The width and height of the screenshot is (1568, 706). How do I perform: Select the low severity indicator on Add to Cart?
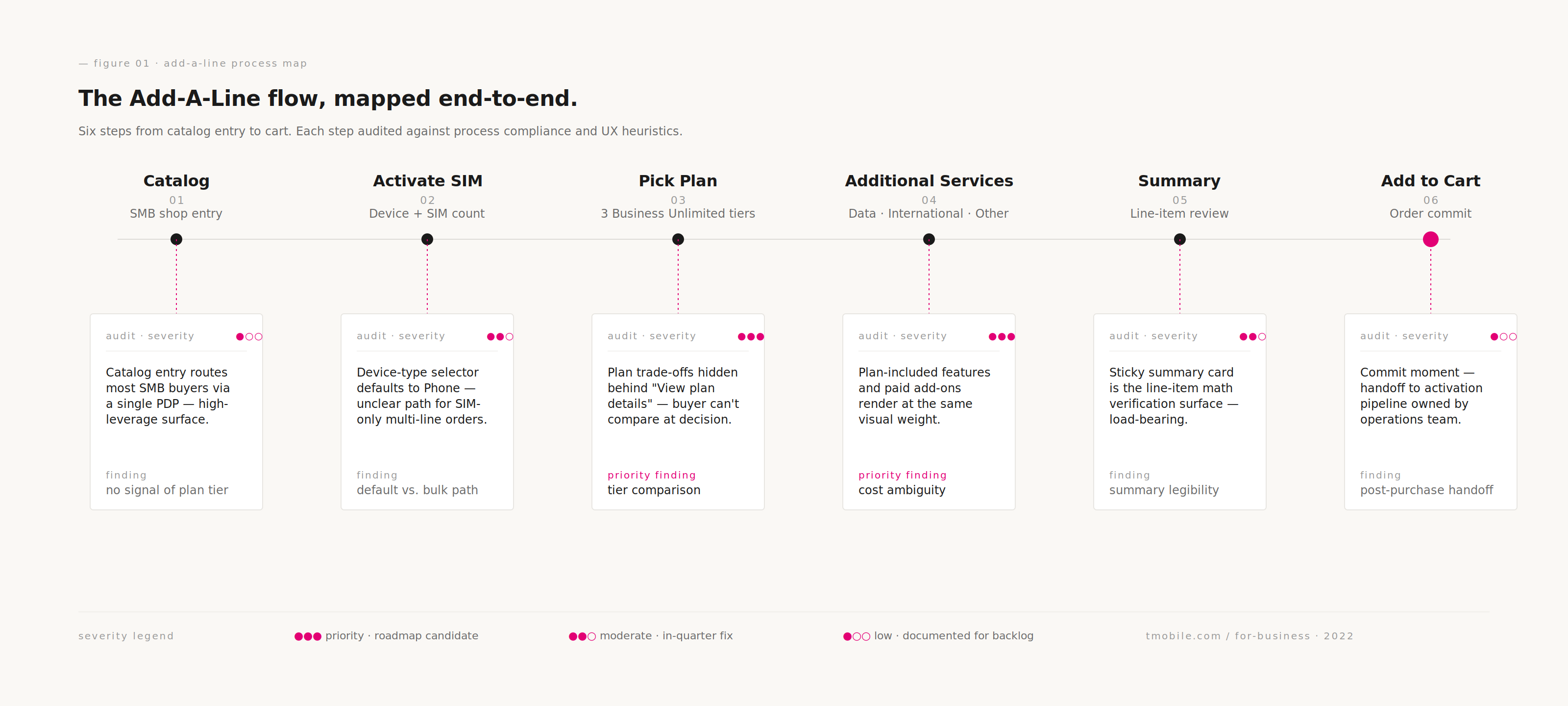(x=1502, y=336)
